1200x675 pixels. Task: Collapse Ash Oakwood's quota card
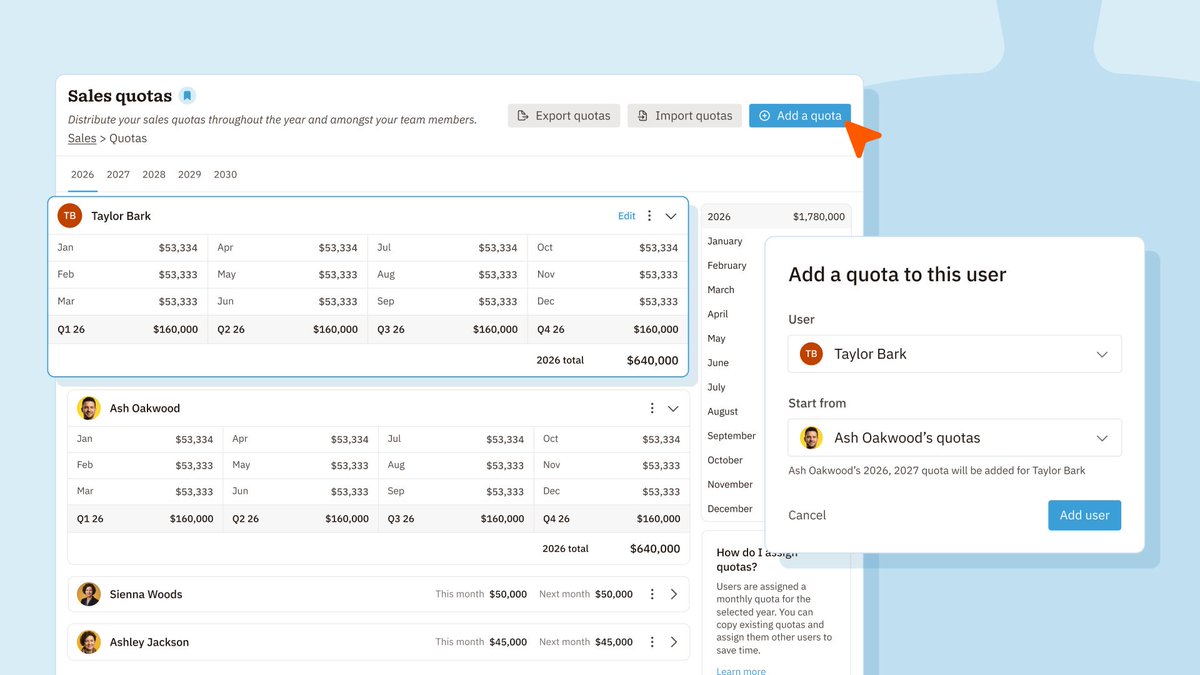pyautogui.click(x=673, y=408)
